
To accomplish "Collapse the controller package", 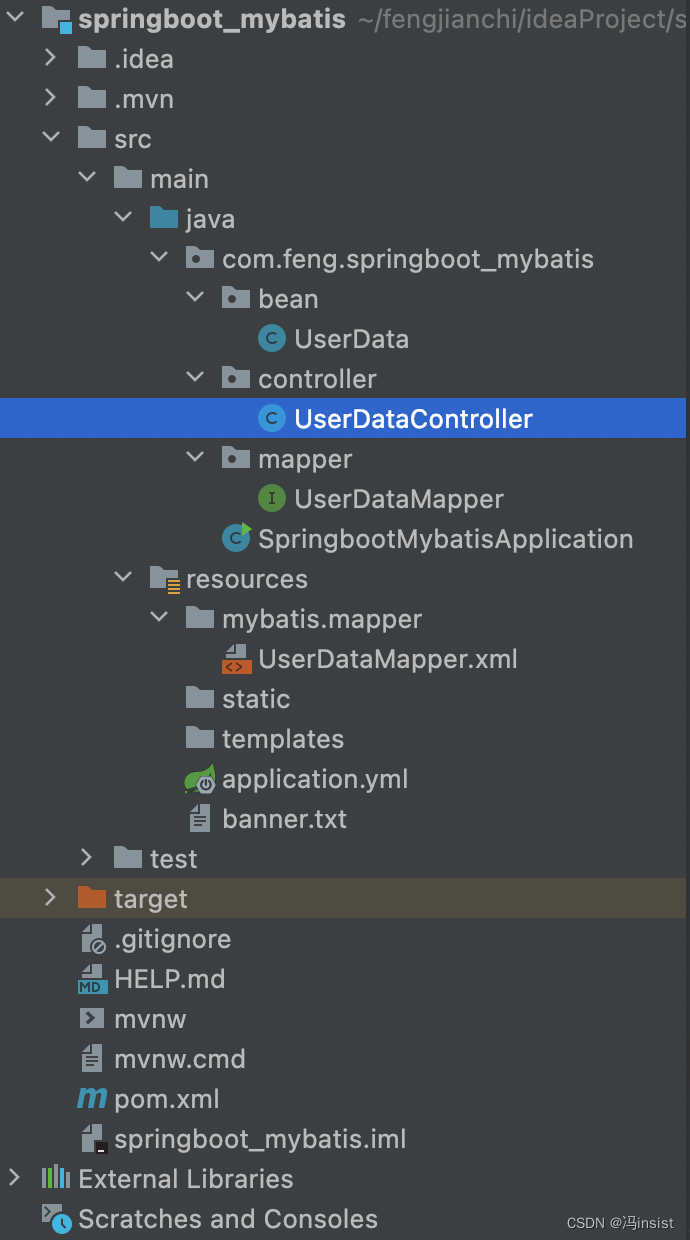I will 195,379.
